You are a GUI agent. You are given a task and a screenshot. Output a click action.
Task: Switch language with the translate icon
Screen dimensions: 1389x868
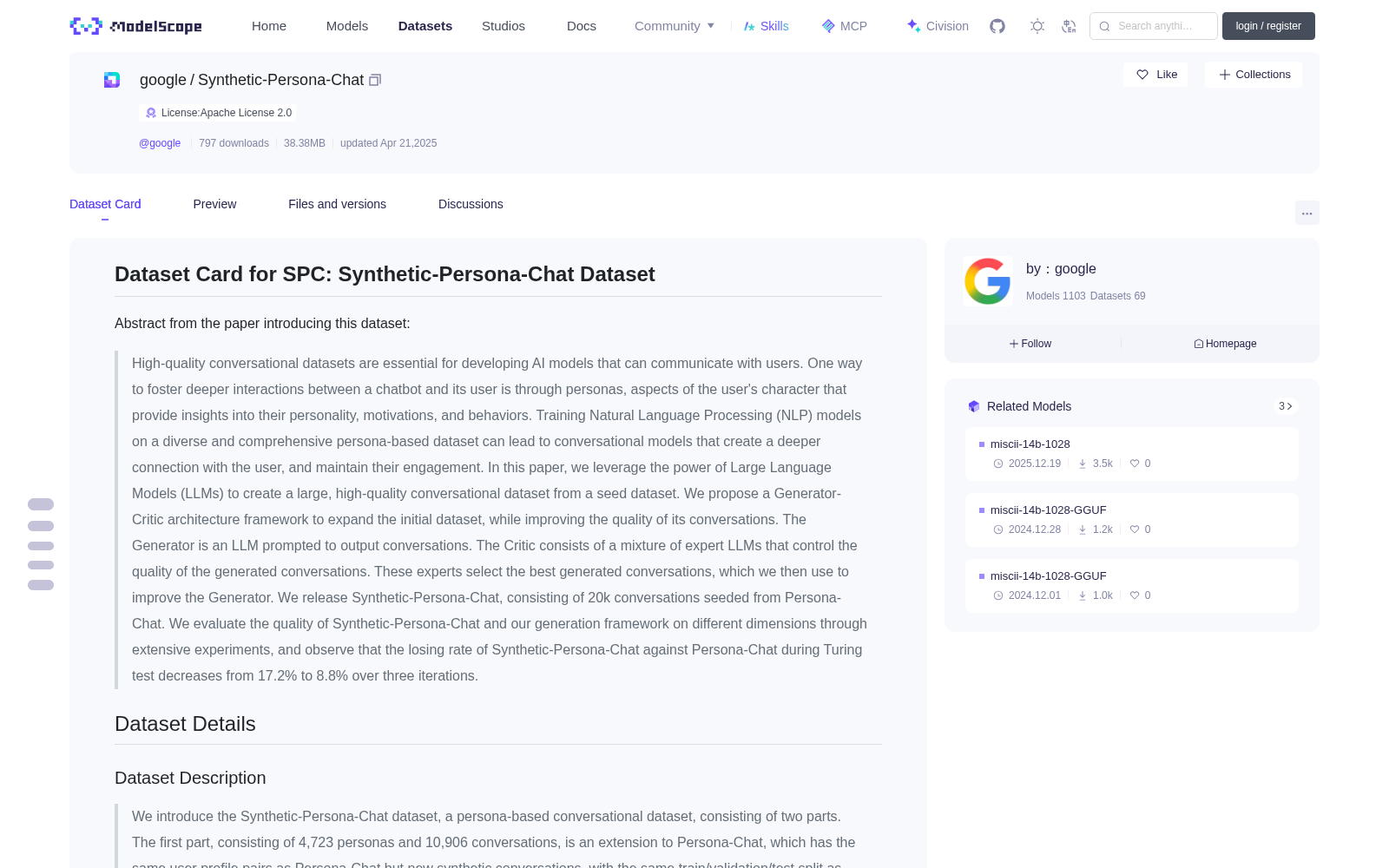pos(1070,26)
